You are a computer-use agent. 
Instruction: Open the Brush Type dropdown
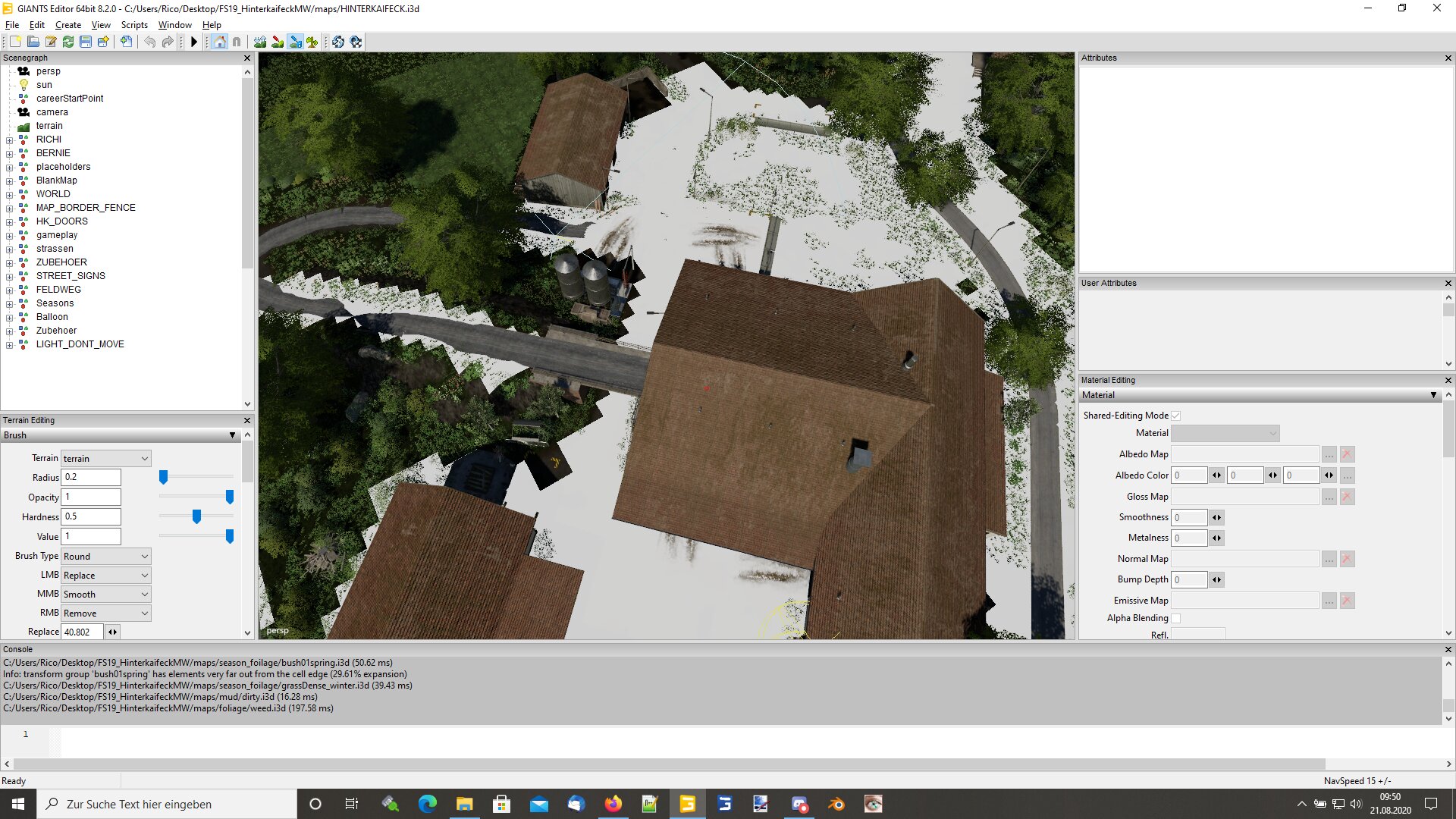(x=105, y=556)
